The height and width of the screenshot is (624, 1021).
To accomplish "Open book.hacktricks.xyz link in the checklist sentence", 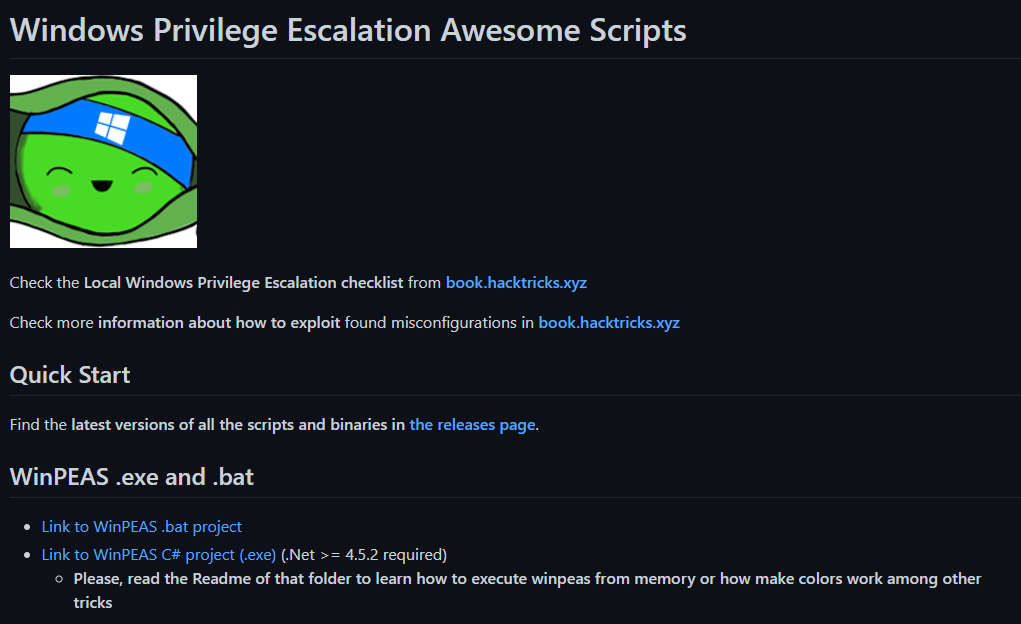I will (x=516, y=282).
